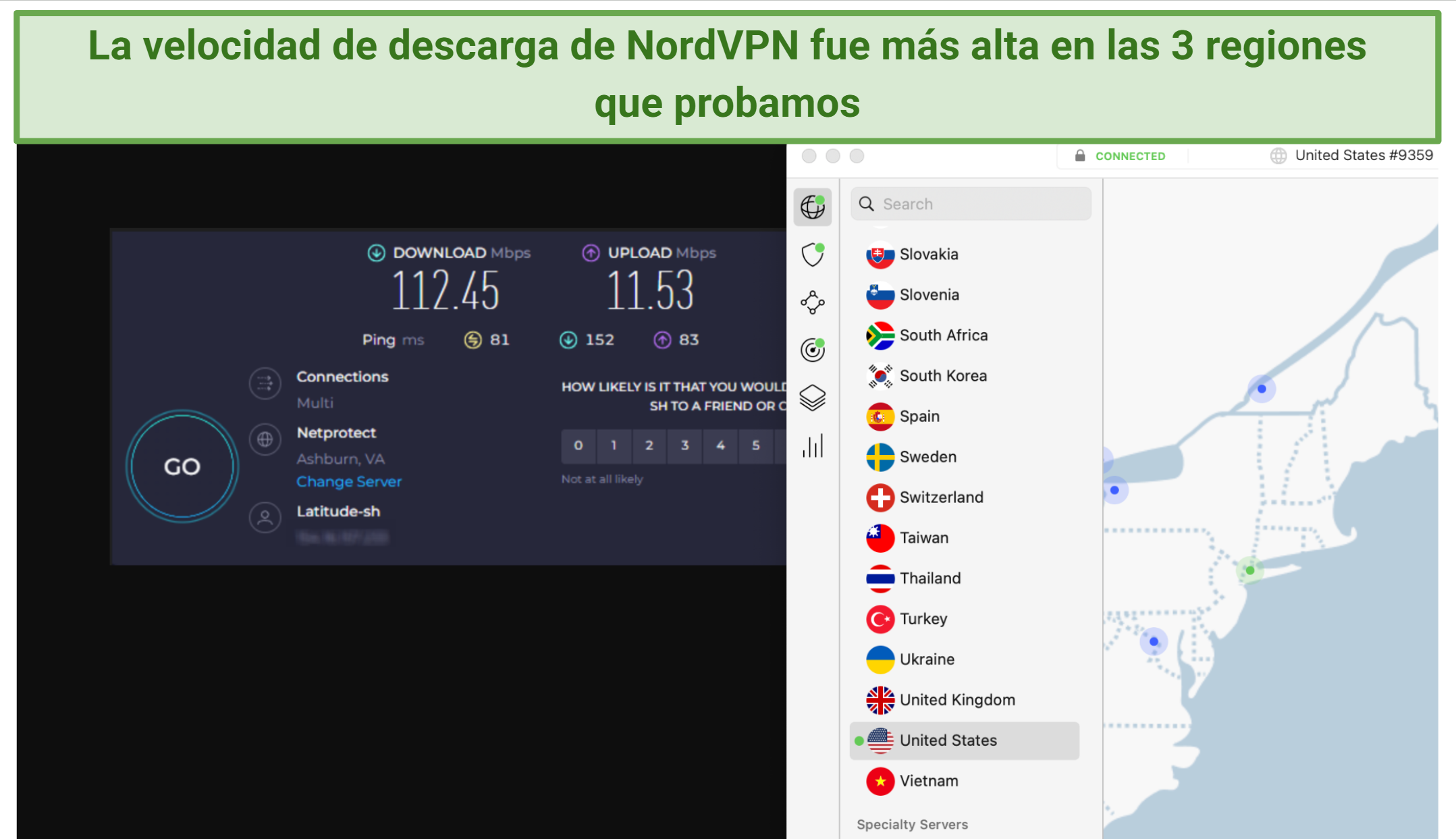Click the Latitude-sh user icon

[265, 518]
